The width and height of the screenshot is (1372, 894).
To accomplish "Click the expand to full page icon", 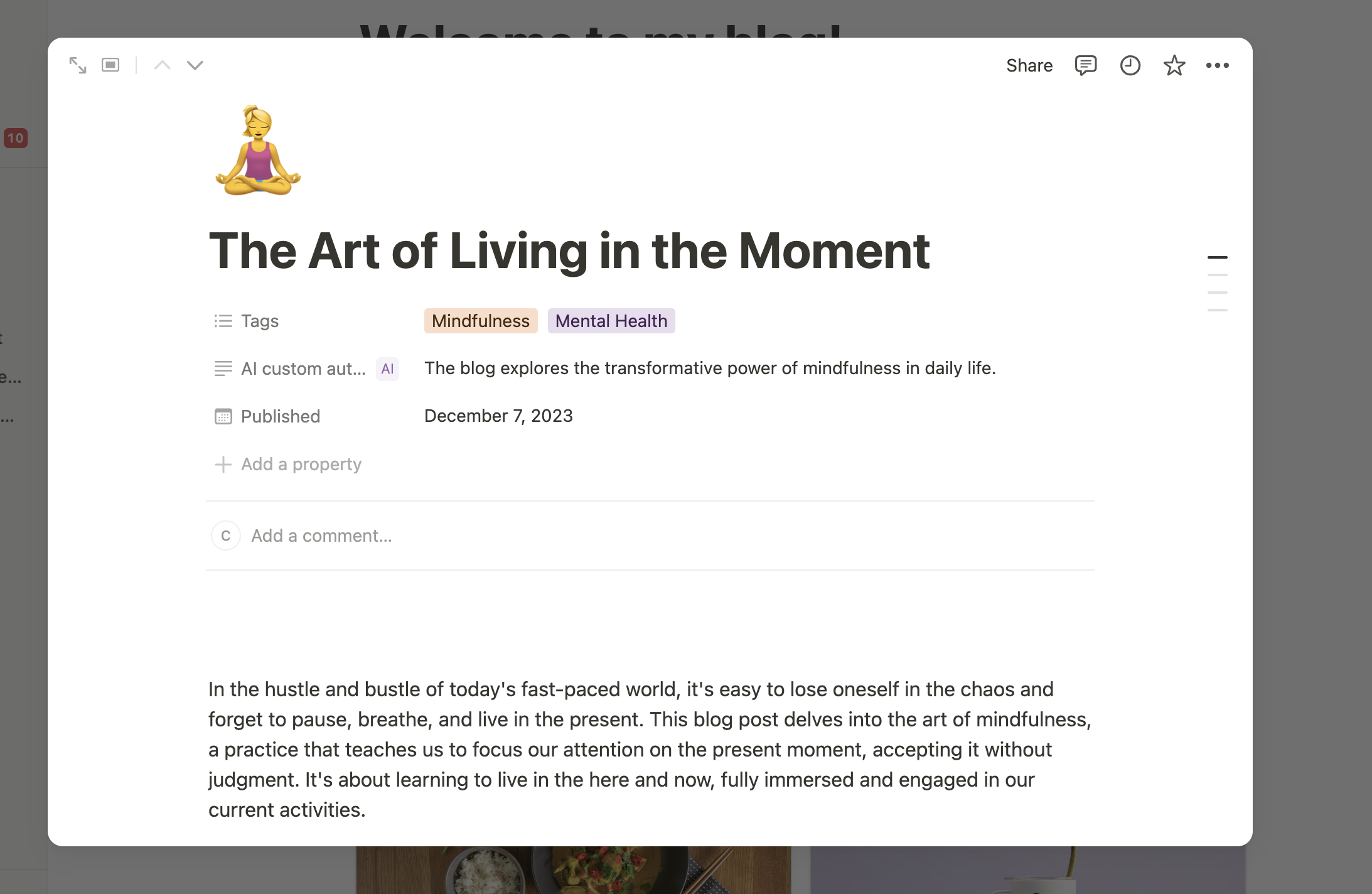I will (x=77, y=64).
